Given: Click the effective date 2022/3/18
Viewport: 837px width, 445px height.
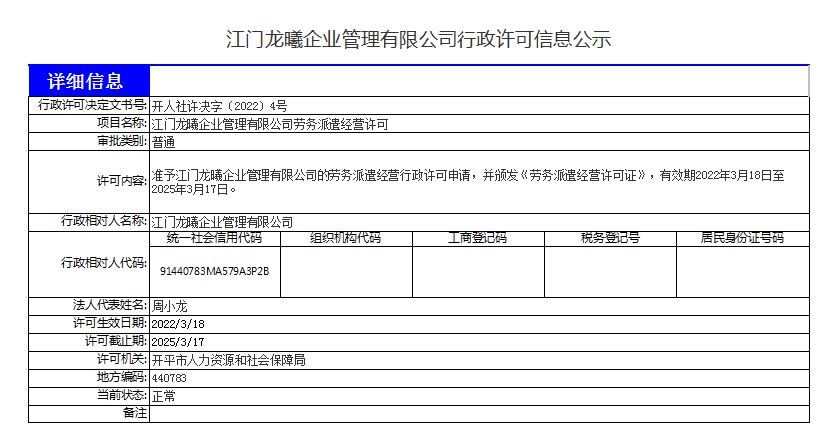Looking at the screenshot, I should tap(178, 324).
